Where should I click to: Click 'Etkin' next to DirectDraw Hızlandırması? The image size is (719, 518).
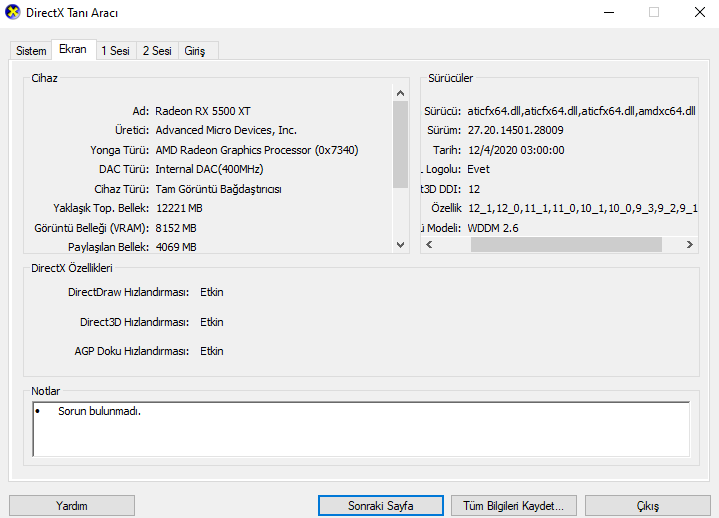coord(212,292)
